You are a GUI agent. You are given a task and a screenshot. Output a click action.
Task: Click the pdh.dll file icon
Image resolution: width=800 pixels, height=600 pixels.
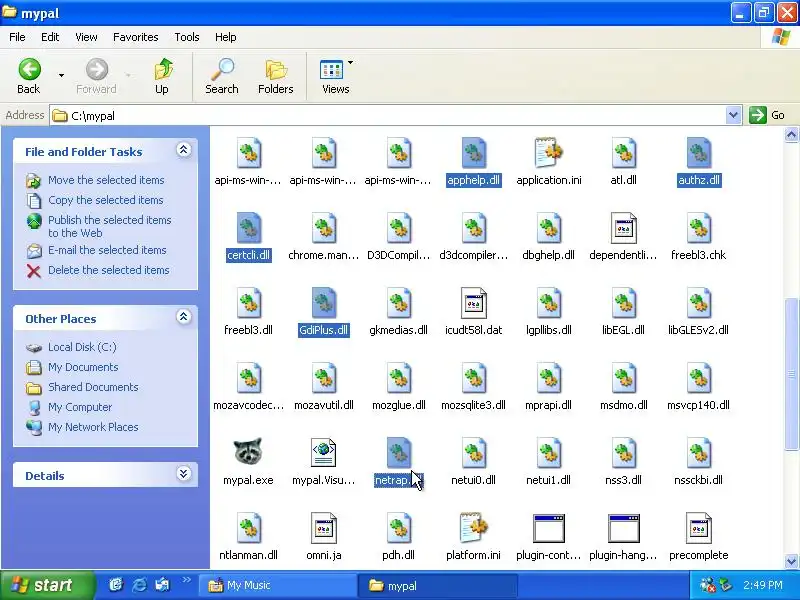pos(398,528)
